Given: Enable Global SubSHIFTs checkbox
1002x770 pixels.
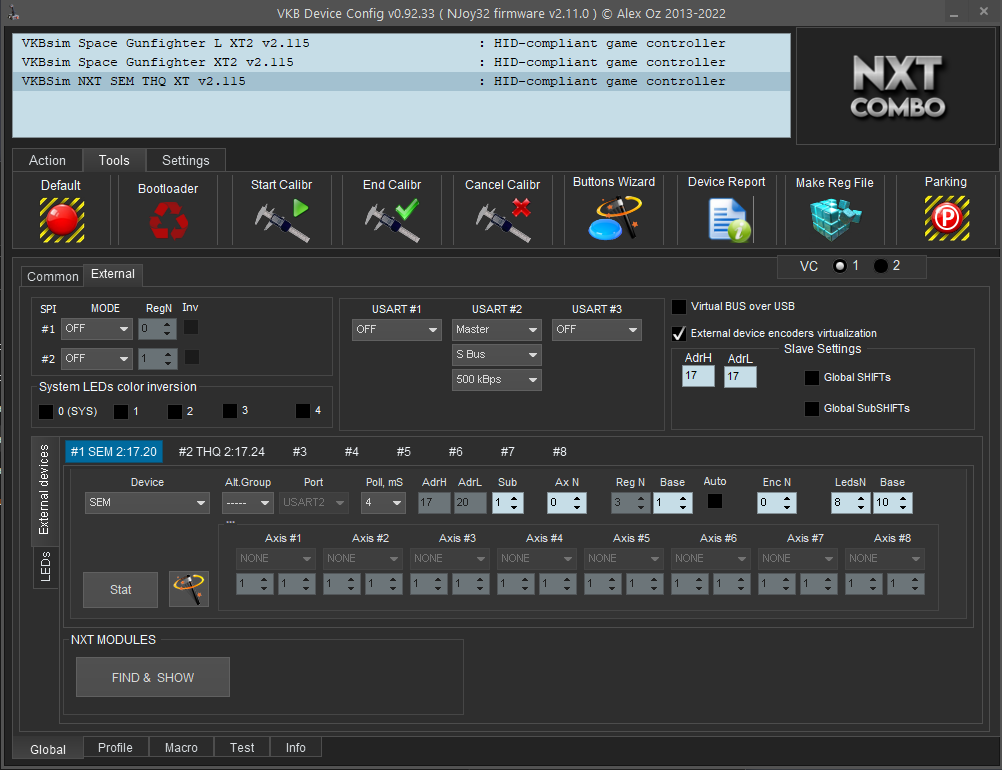Looking at the screenshot, I should click(812, 409).
